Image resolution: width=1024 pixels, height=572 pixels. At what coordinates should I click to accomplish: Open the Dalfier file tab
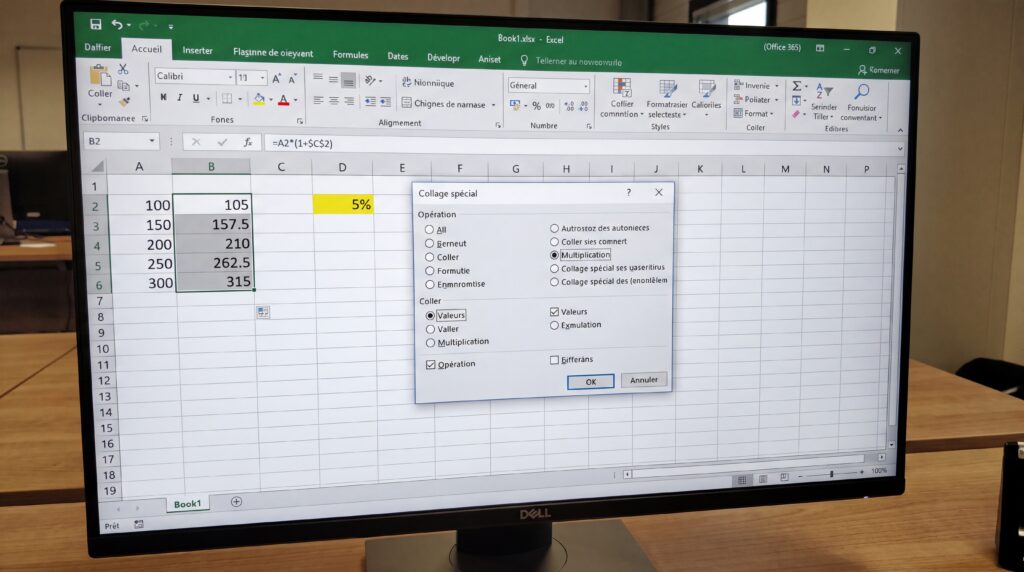97,47
